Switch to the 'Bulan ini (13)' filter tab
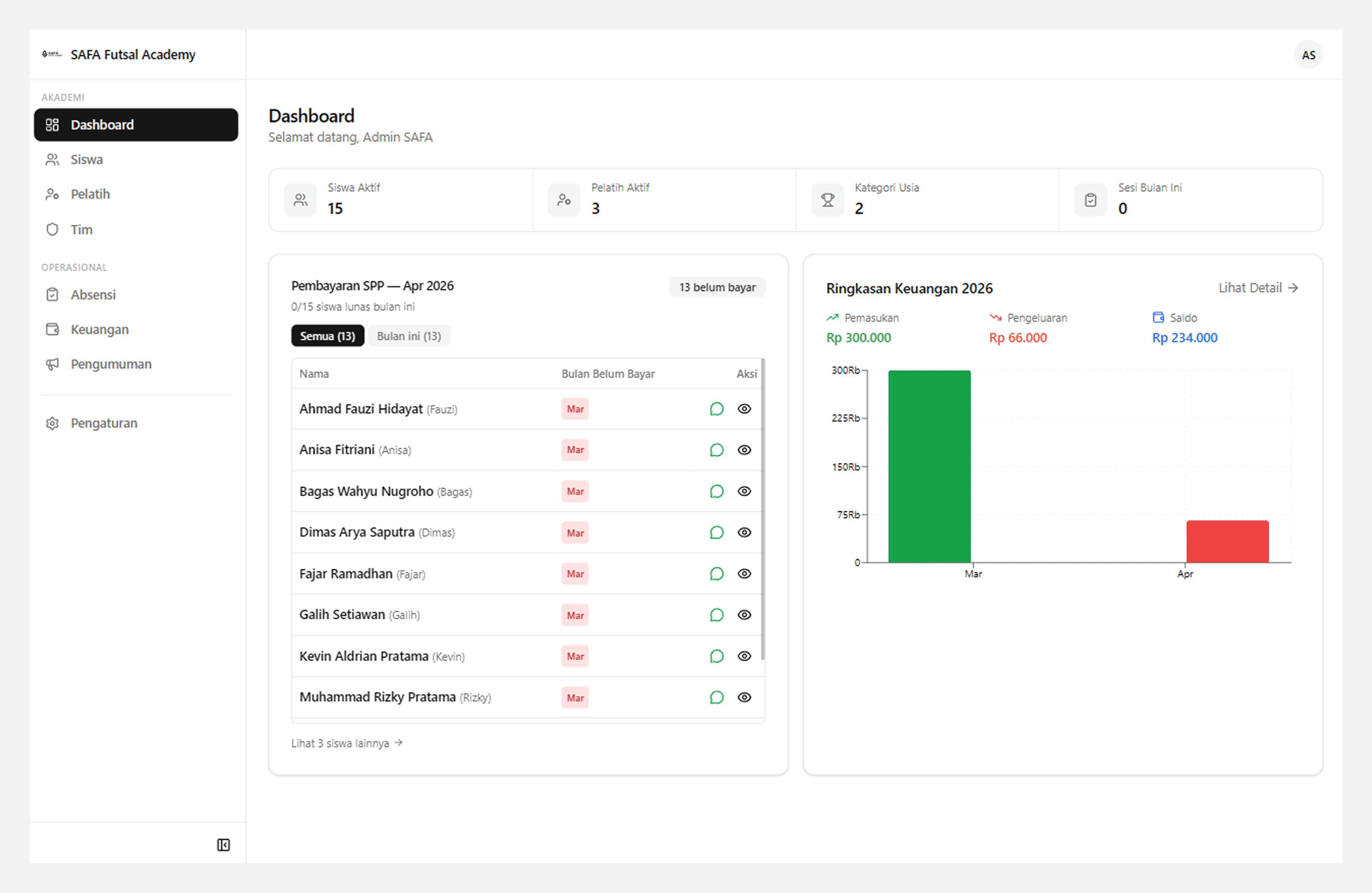1372x893 pixels. [409, 336]
